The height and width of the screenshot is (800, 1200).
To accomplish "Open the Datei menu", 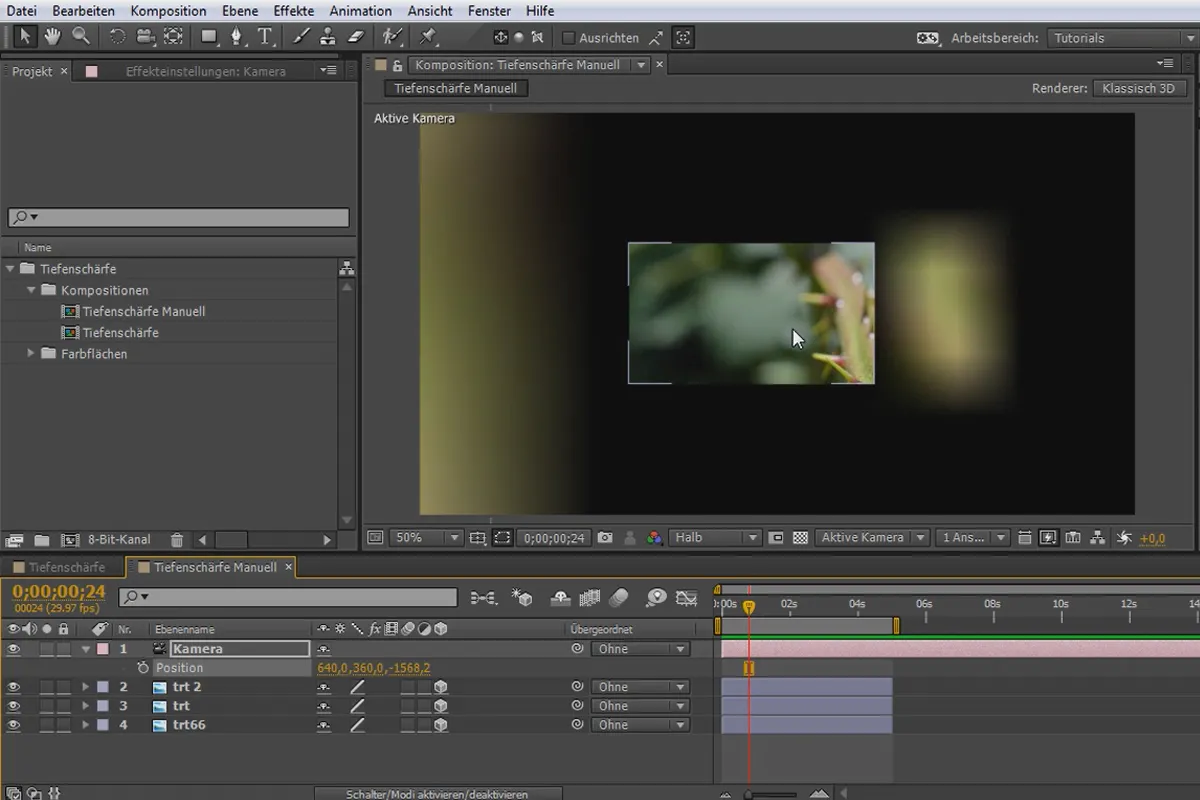I will click(21, 11).
